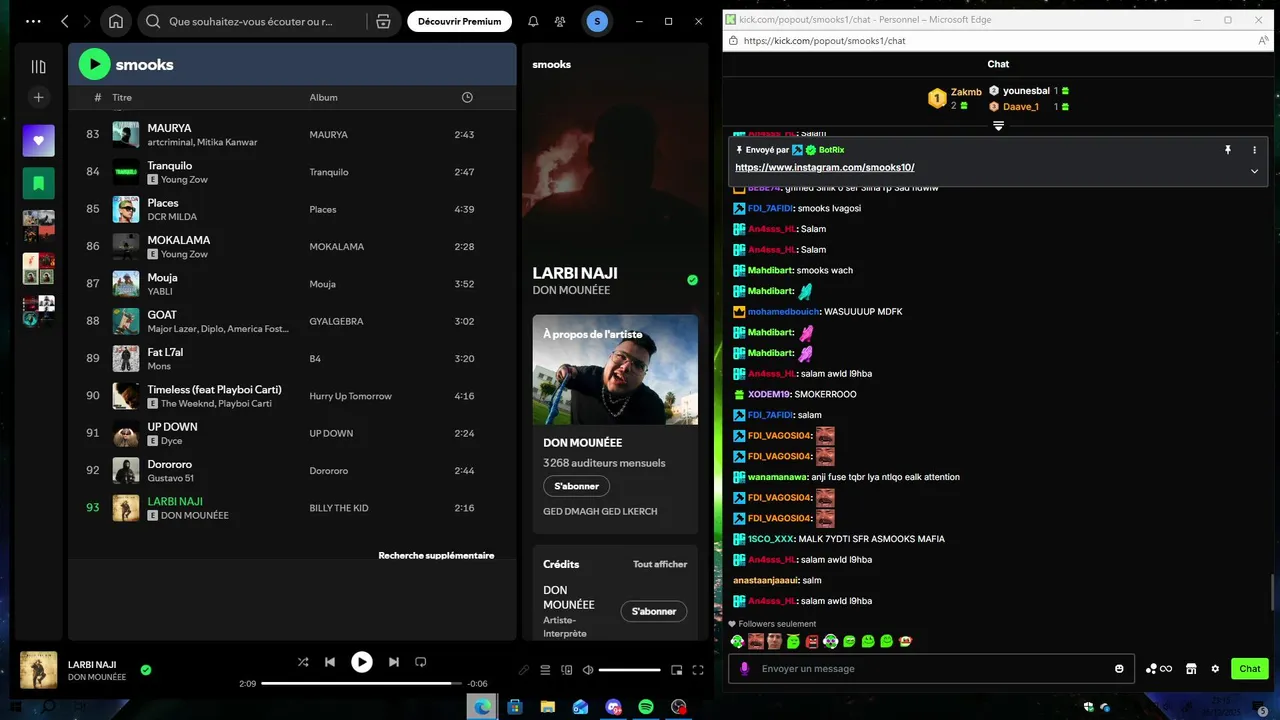Select track MOKALAMA row title
The image size is (1280, 720).
pos(179,240)
